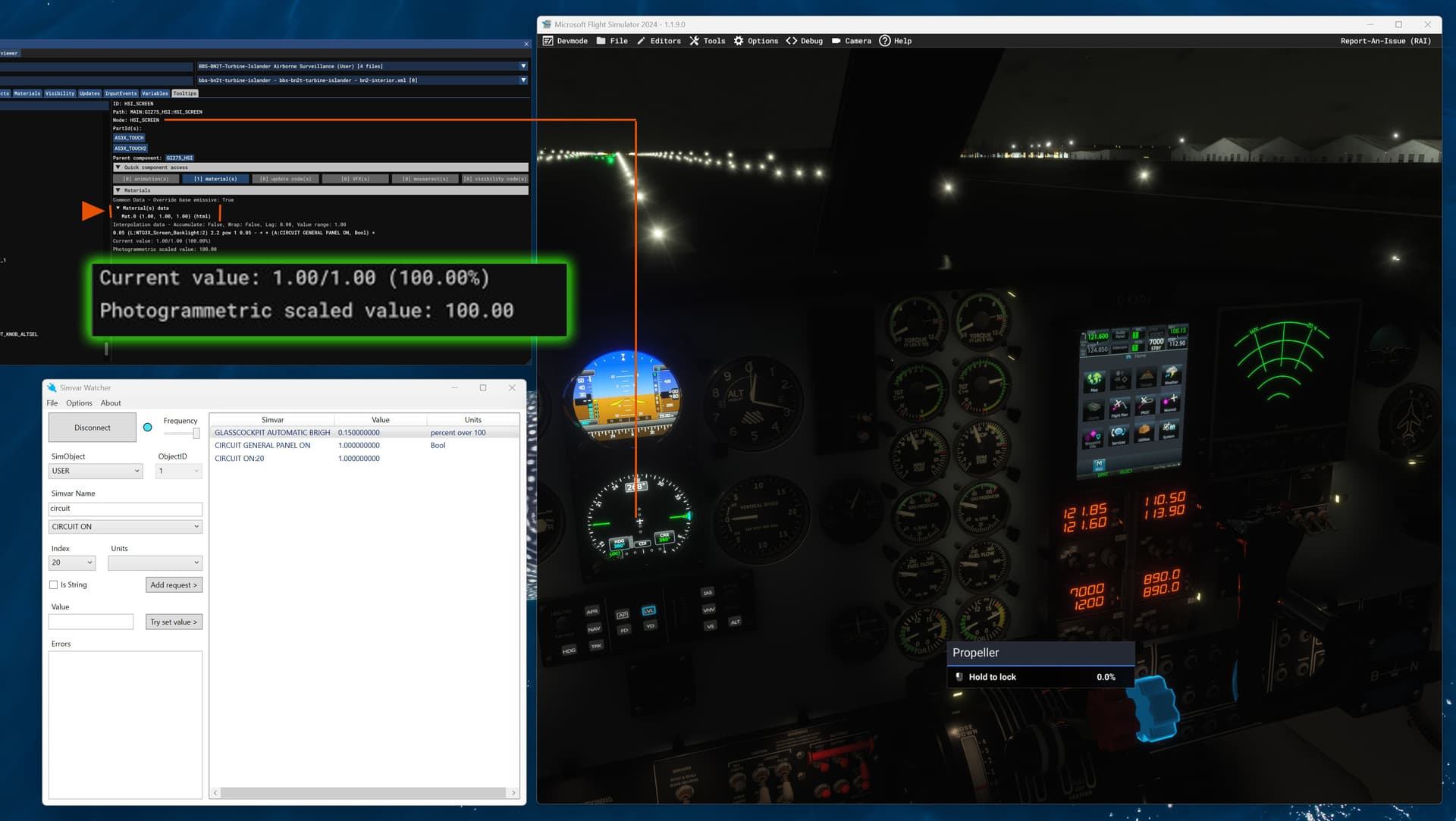
Task: Click the HSI display below the attitude indicator
Action: [x=639, y=515]
